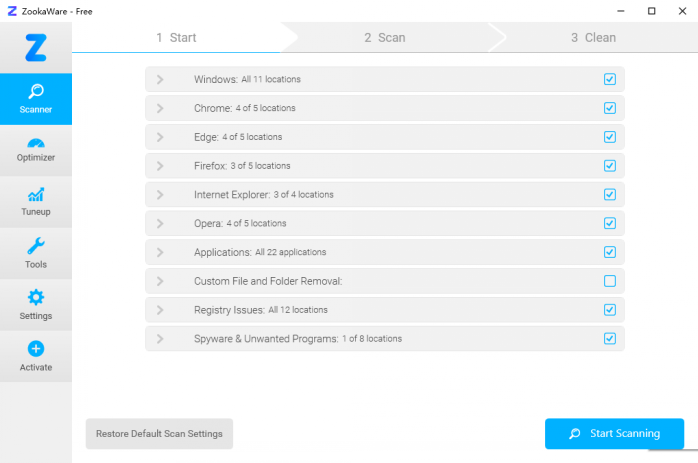This screenshot has width=698, height=463.
Task: Switch to the 2 Scan step tab
Action: click(385, 38)
